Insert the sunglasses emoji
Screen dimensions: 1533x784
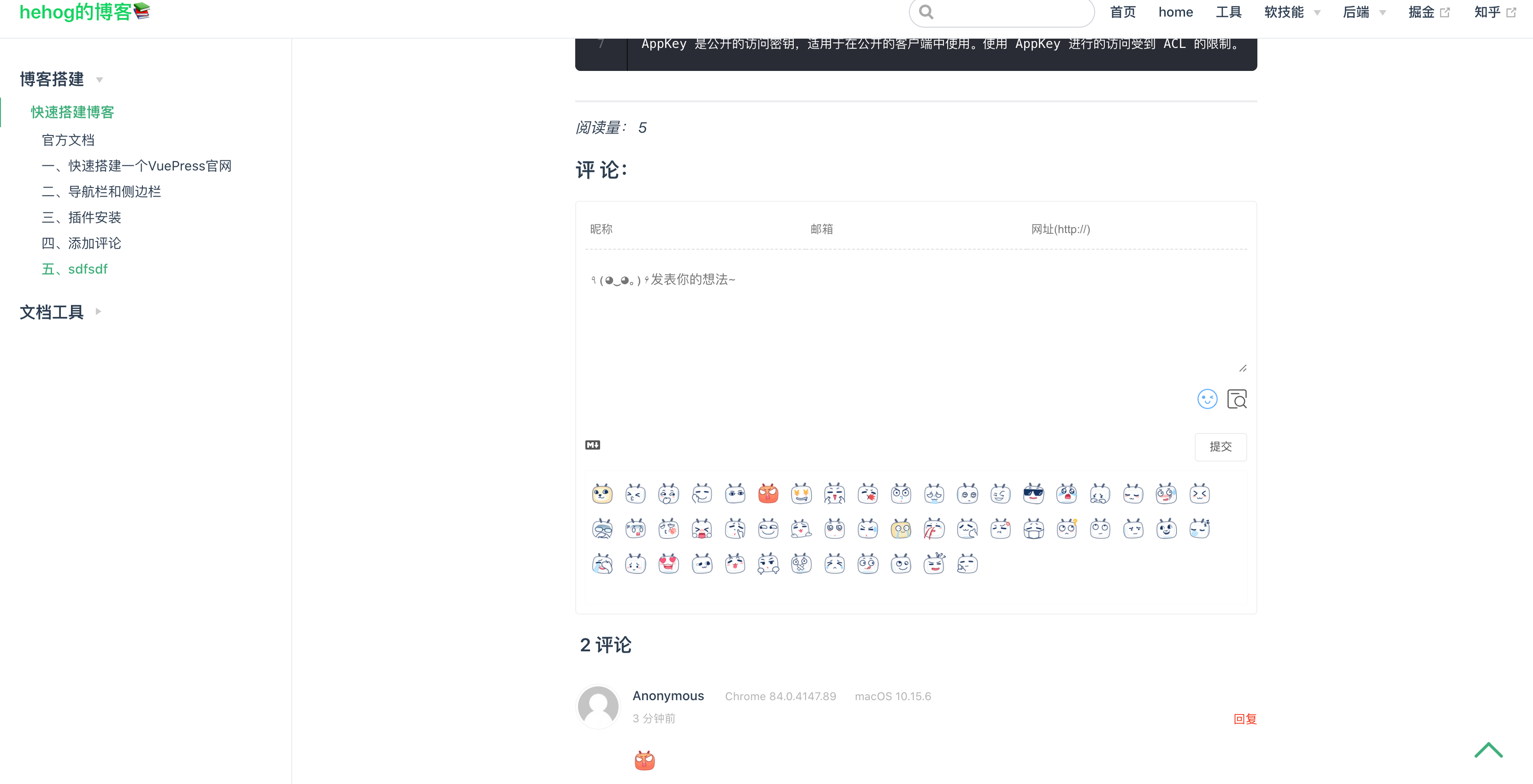(1033, 494)
